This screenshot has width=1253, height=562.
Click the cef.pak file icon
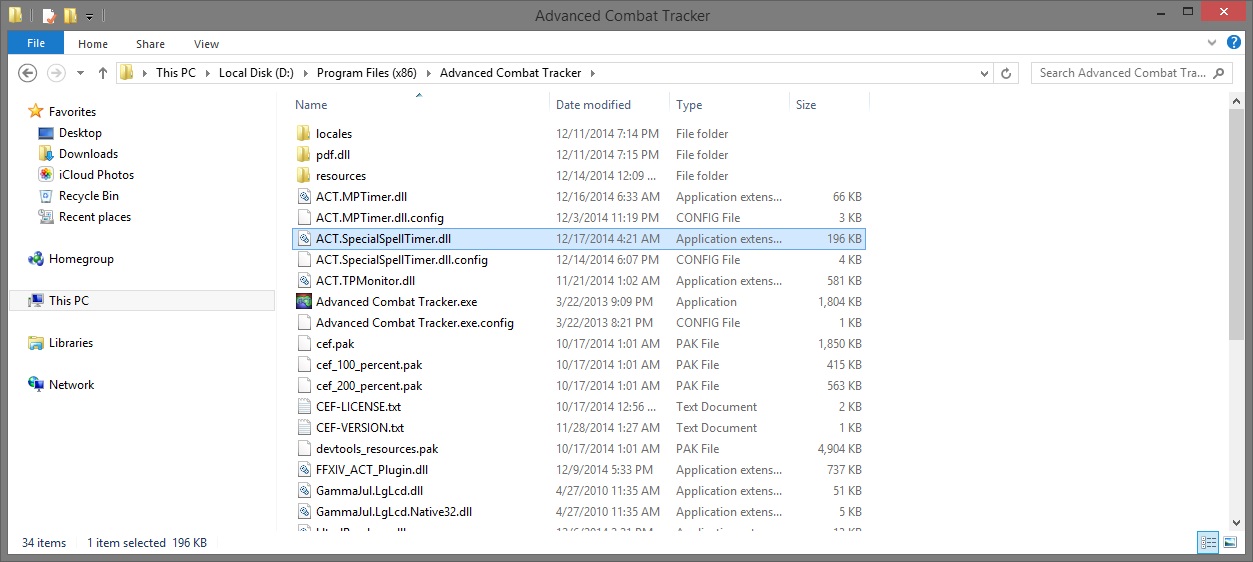click(x=305, y=344)
